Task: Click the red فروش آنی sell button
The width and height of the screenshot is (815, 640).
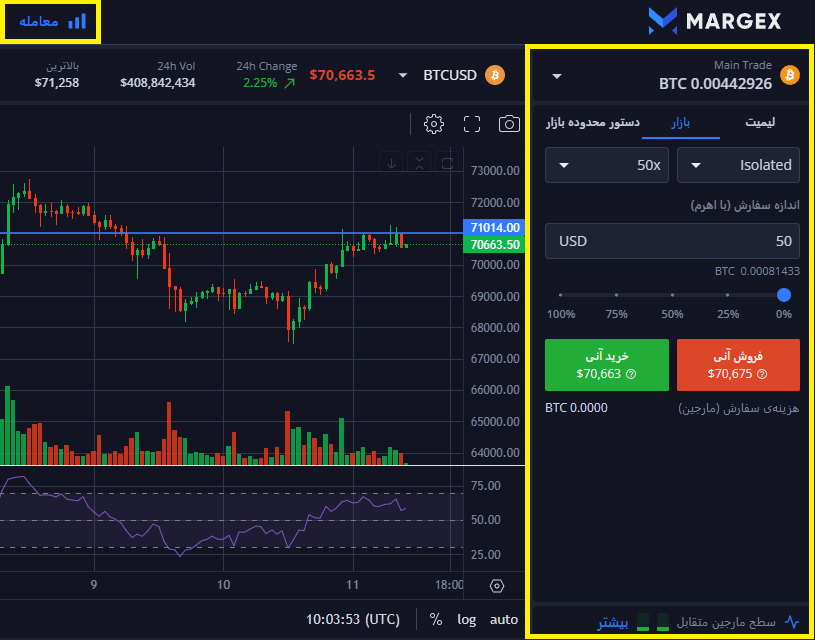Action: pyautogui.click(x=738, y=364)
